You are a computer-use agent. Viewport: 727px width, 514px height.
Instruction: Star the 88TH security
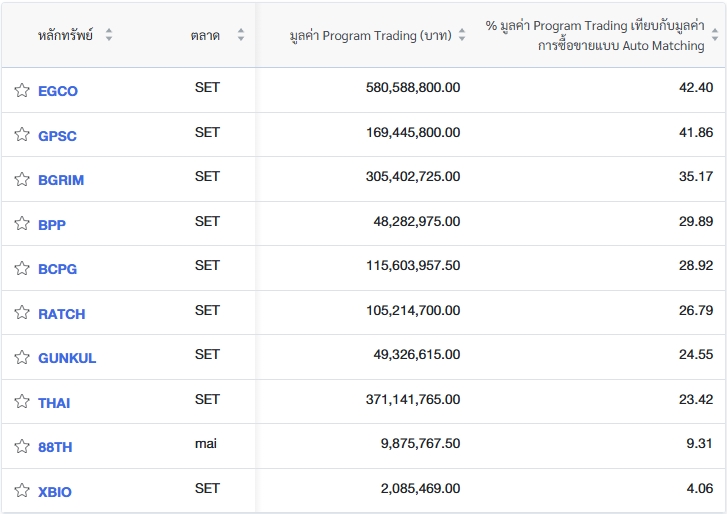pyautogui.click(x=22, y=446)
